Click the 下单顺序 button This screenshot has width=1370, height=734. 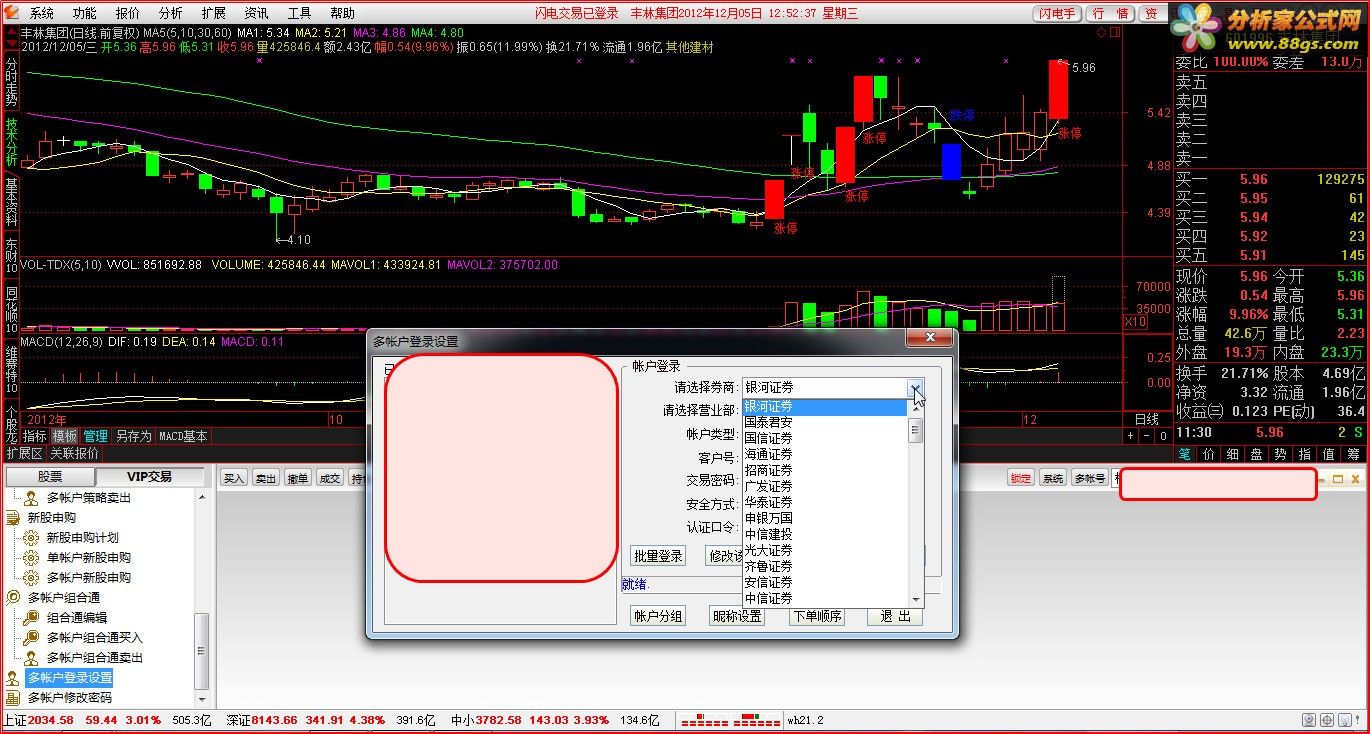pyautogui.click(x=817, y=617)
